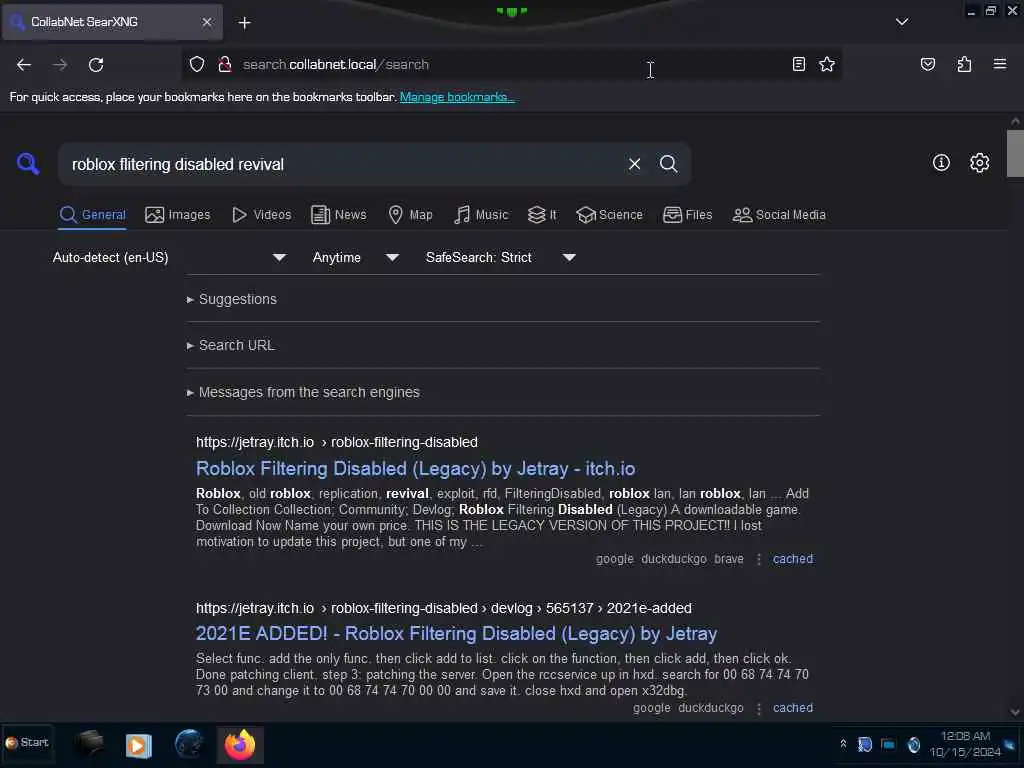The image size is (1024, 768).
Task: Open 2021E result's more options dots
Action: 758,708
